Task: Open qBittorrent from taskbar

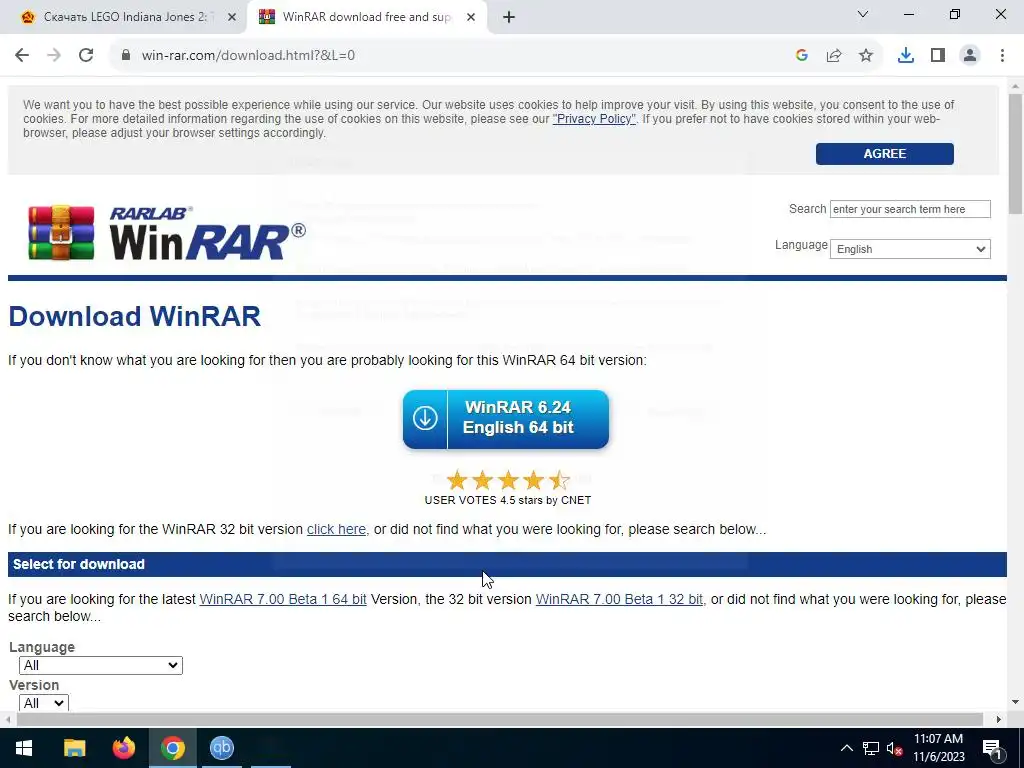Action: point(222,748)
